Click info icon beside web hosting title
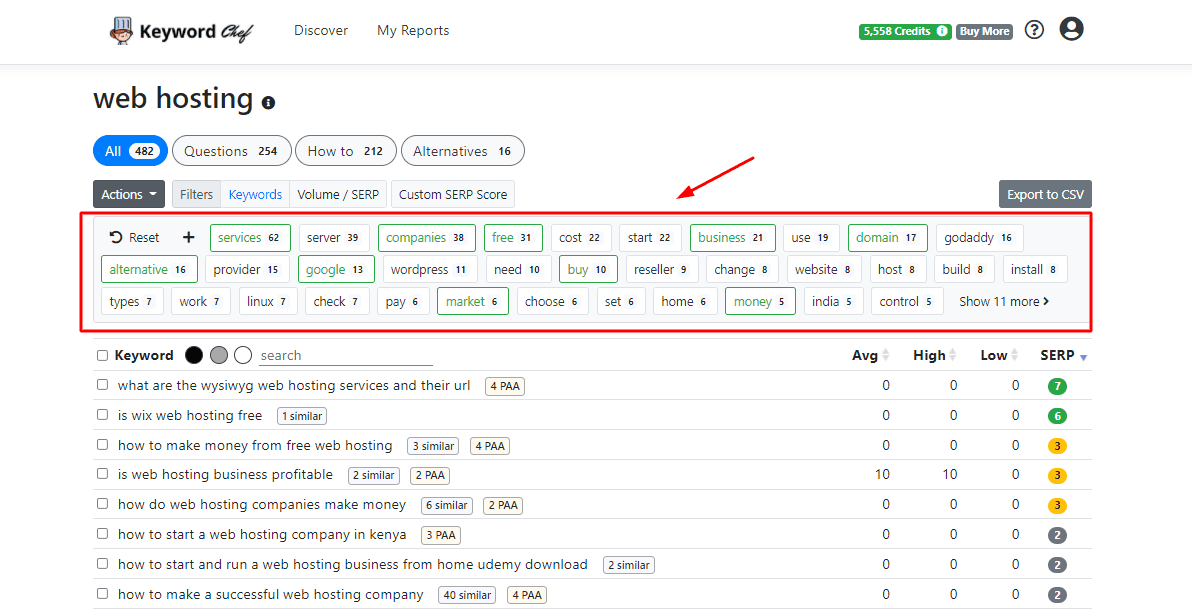This screenshot has height=614, width=1192. pos(268,102)
